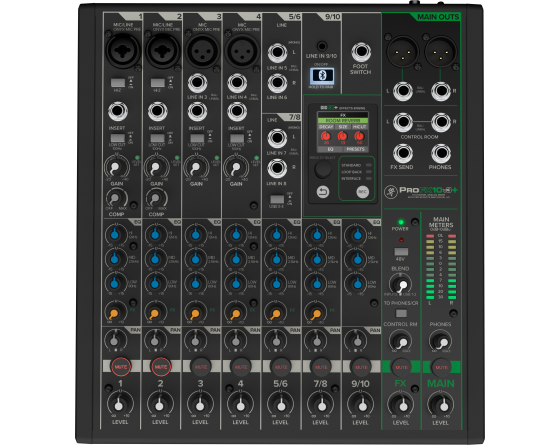
Task: Toggle the 48V phantom power switch
Action: 401,251
